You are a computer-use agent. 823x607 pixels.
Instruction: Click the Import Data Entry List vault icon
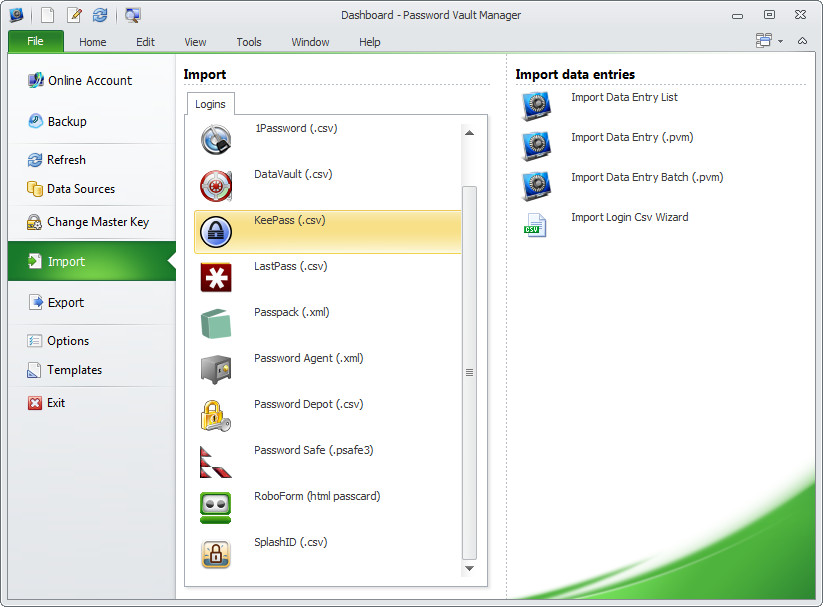point(536,106)
